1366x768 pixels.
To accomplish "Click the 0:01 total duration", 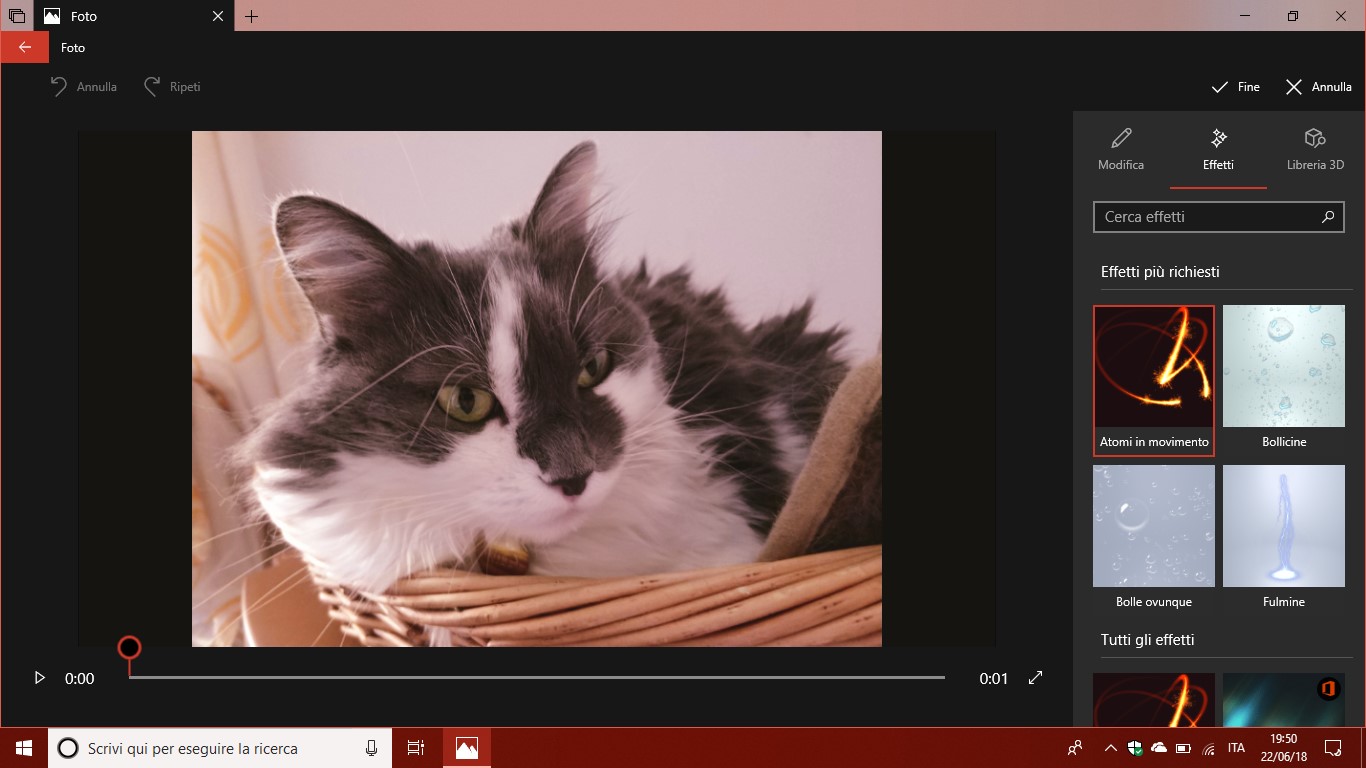I will pos(994,679).
